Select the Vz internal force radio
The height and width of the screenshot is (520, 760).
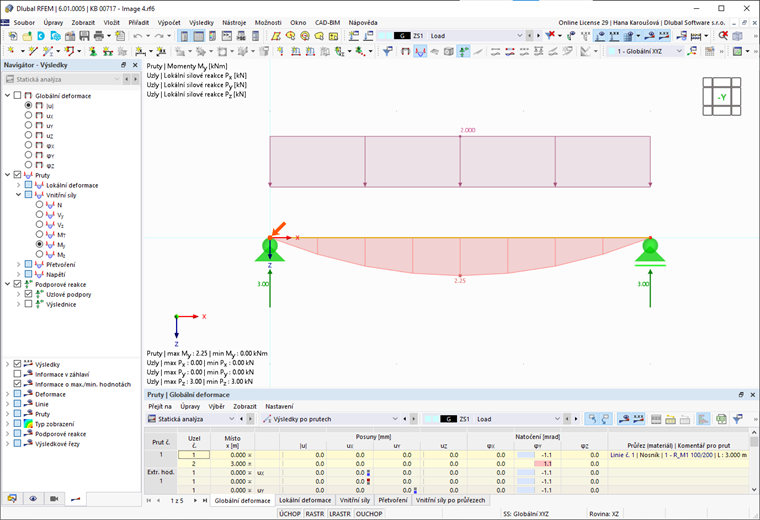tap(39, 224)
